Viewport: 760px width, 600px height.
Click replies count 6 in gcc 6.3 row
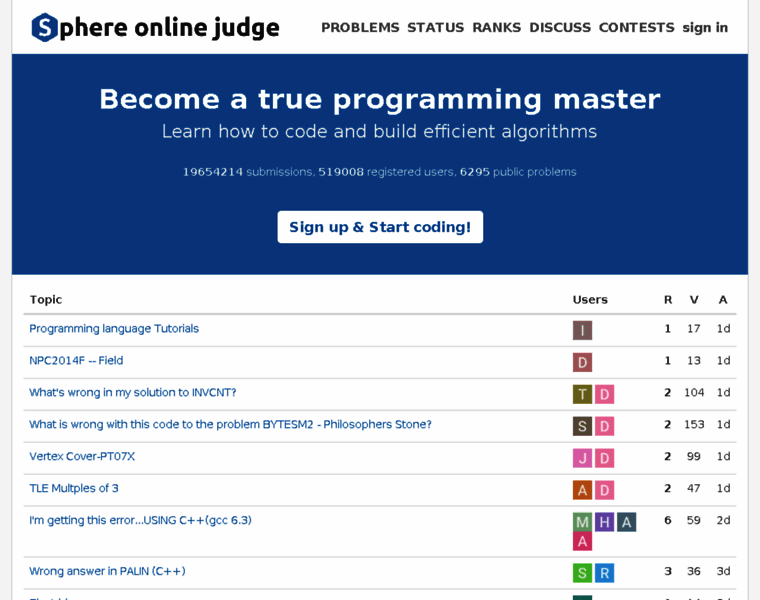point(668,521)
